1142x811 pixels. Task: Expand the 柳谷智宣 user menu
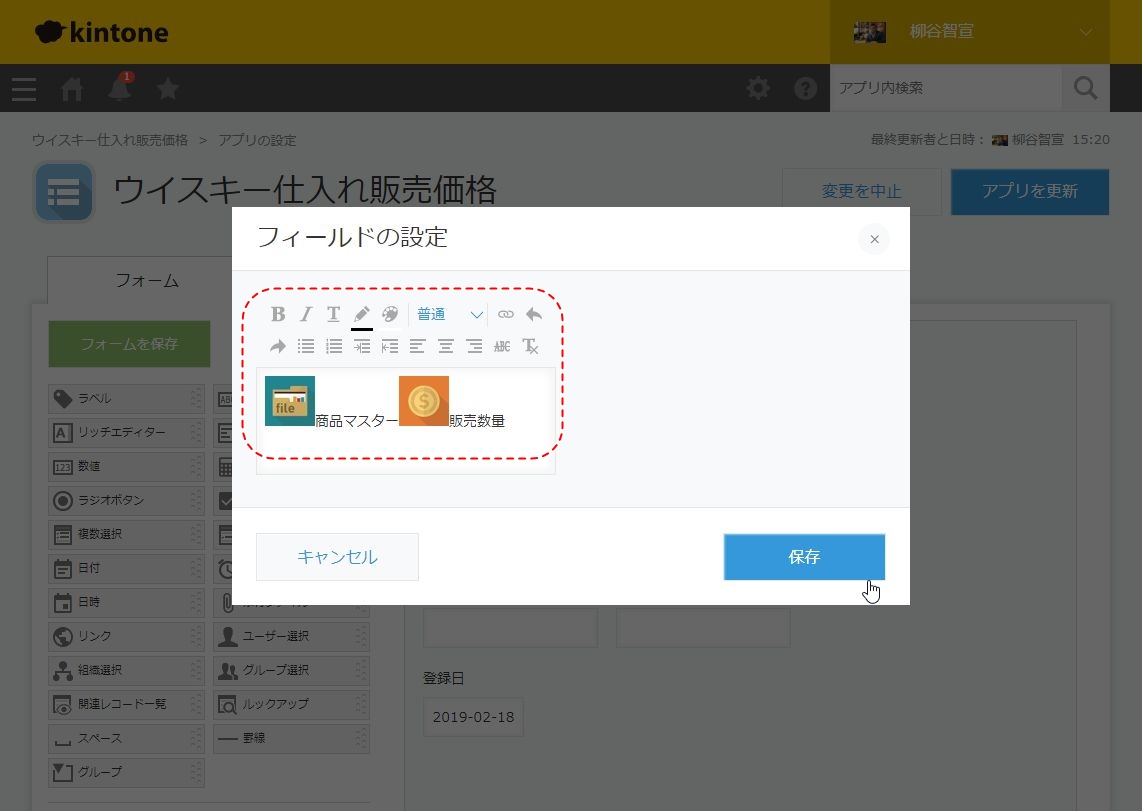[970, 31]
